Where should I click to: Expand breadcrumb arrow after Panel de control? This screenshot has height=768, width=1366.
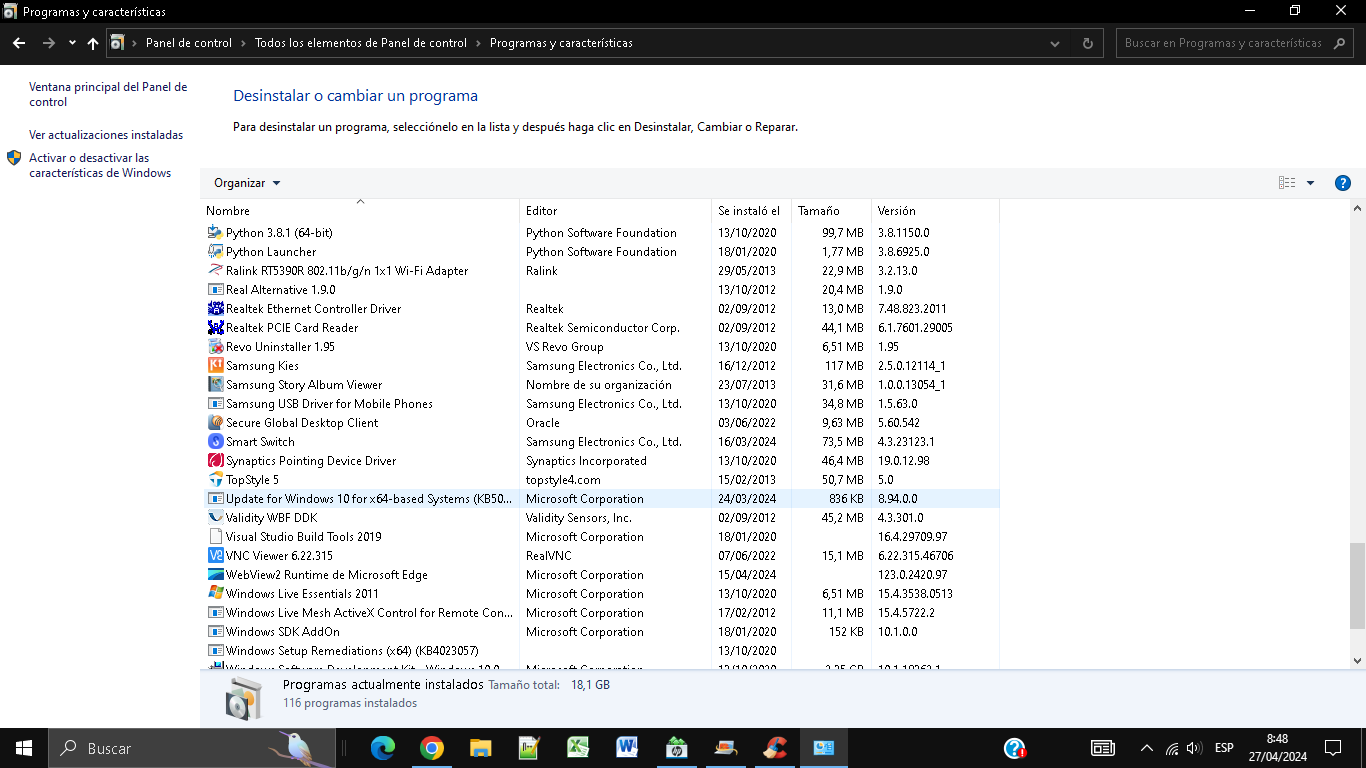pyautogui.click(x=243, y=43)
